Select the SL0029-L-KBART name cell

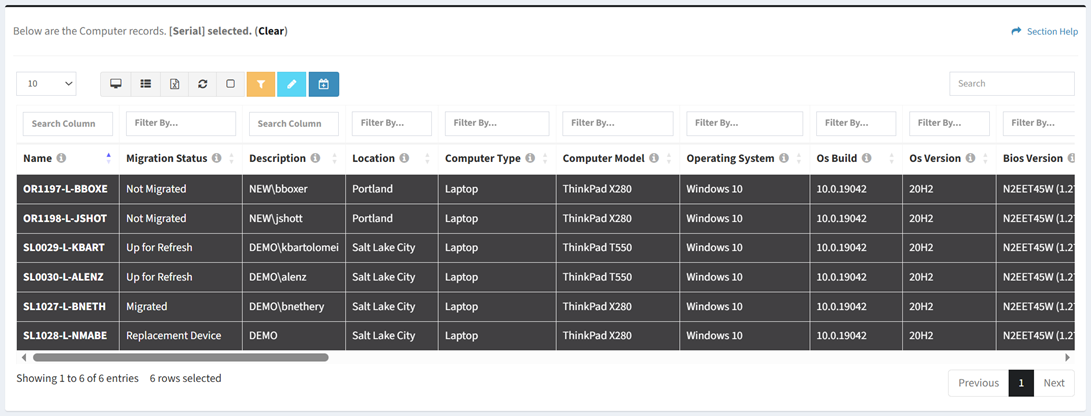67,248
